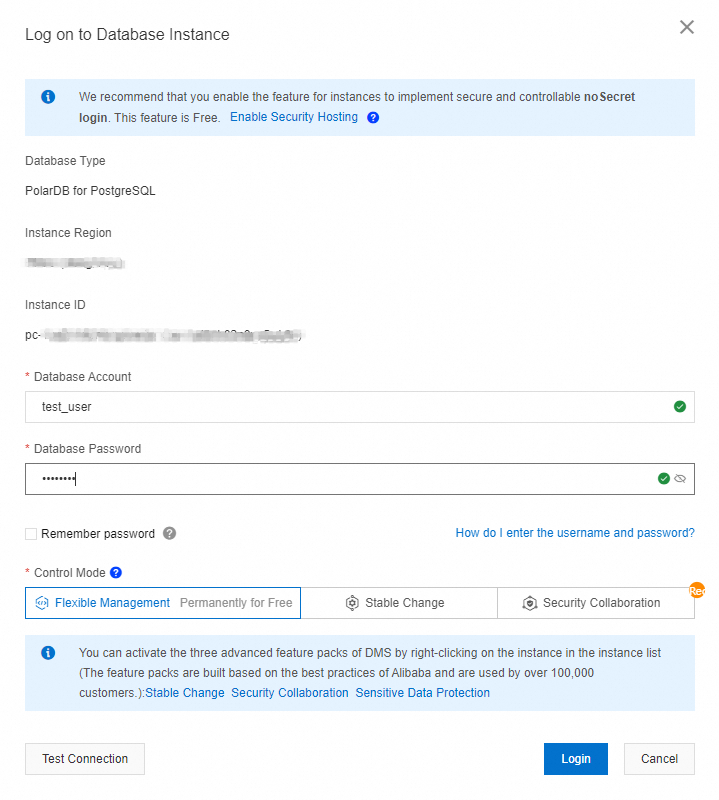Open How do I enter the username and password link
This screenshot has height=800, width=719.
pos(575,533)
